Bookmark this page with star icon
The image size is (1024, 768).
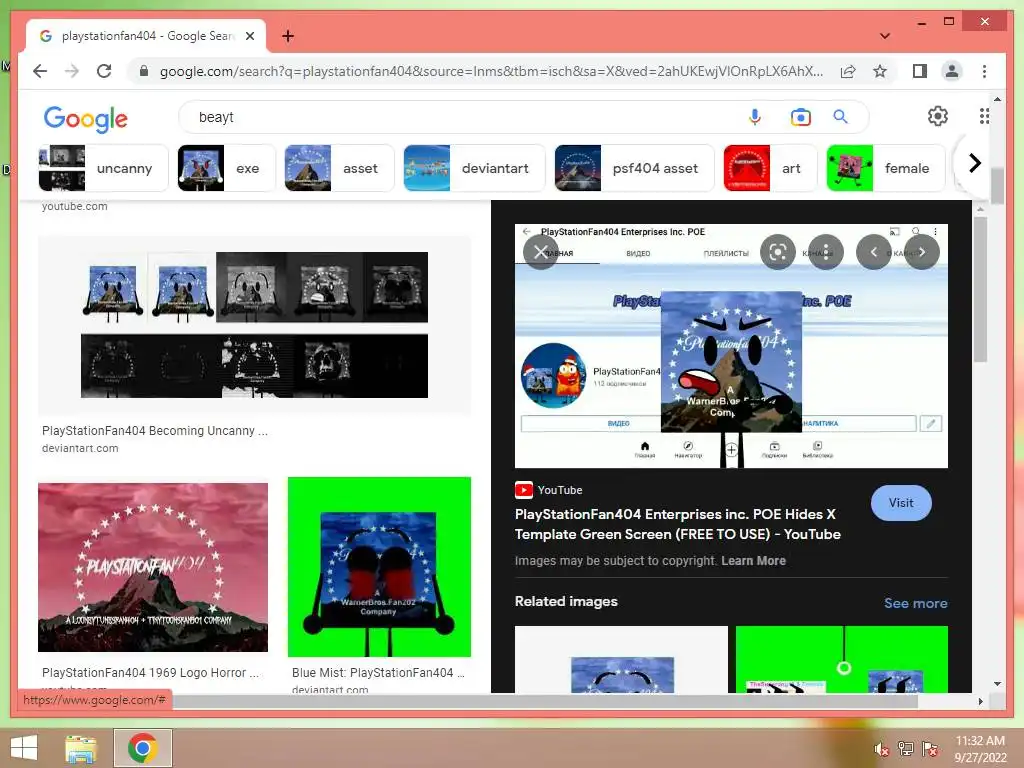[x=880, y=71]
